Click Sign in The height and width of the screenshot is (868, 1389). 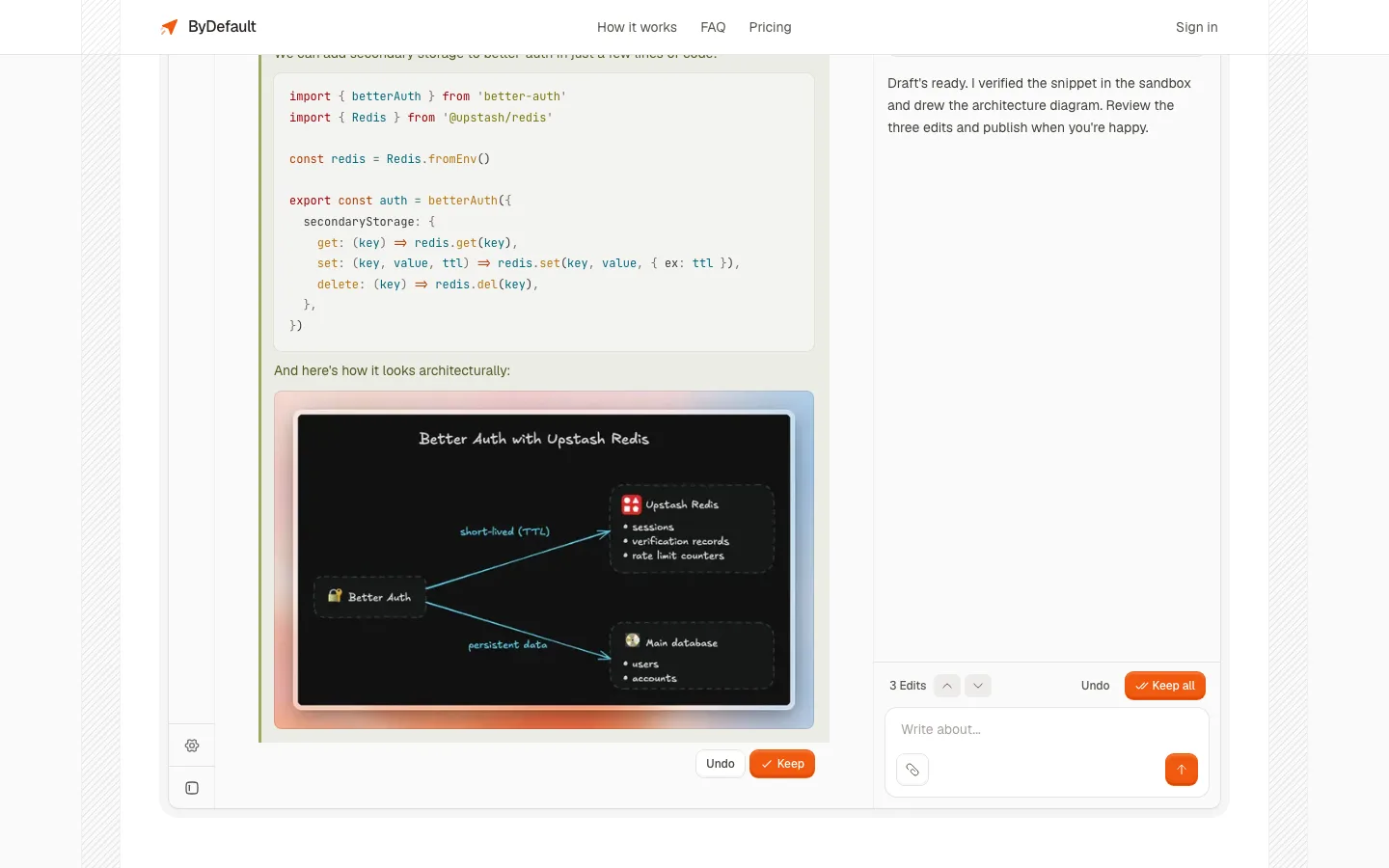[1196, 27]
